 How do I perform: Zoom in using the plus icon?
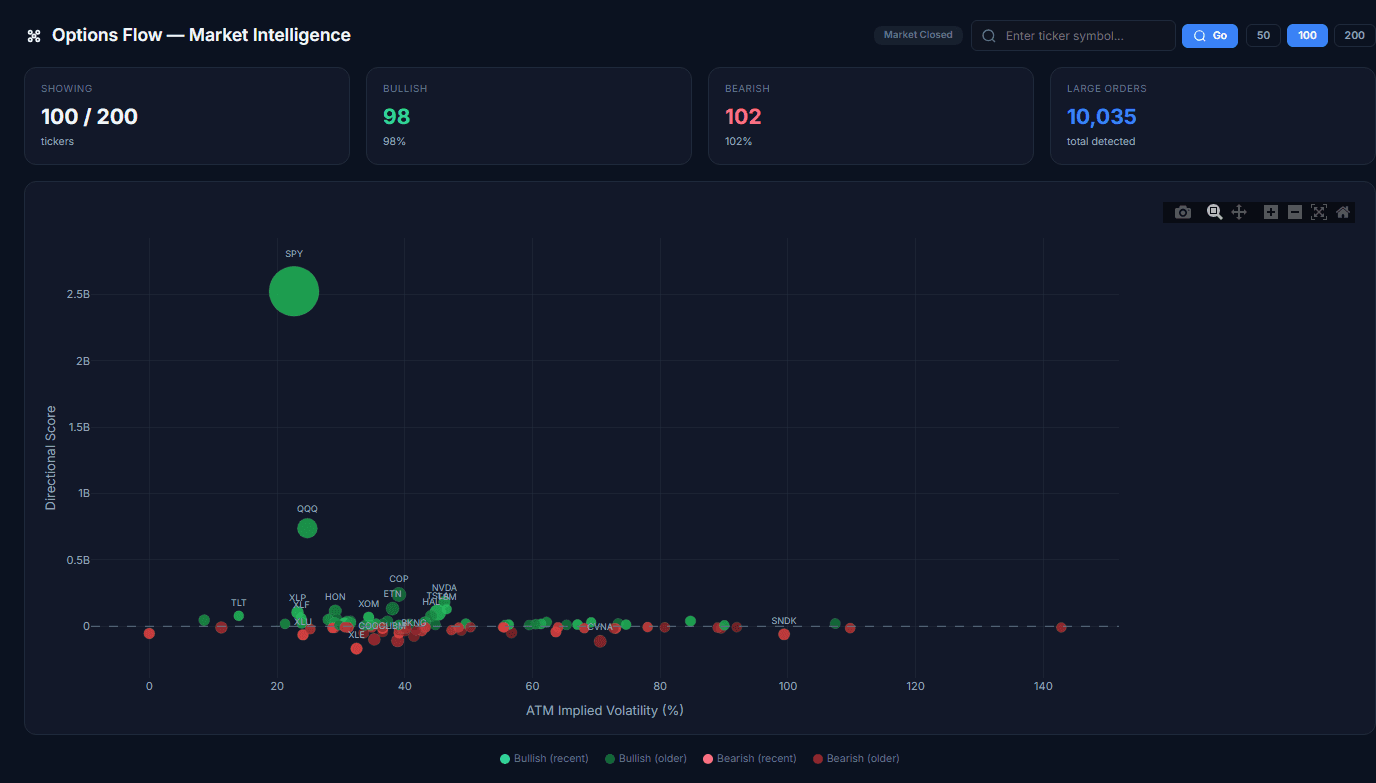tap(1270, 212)
